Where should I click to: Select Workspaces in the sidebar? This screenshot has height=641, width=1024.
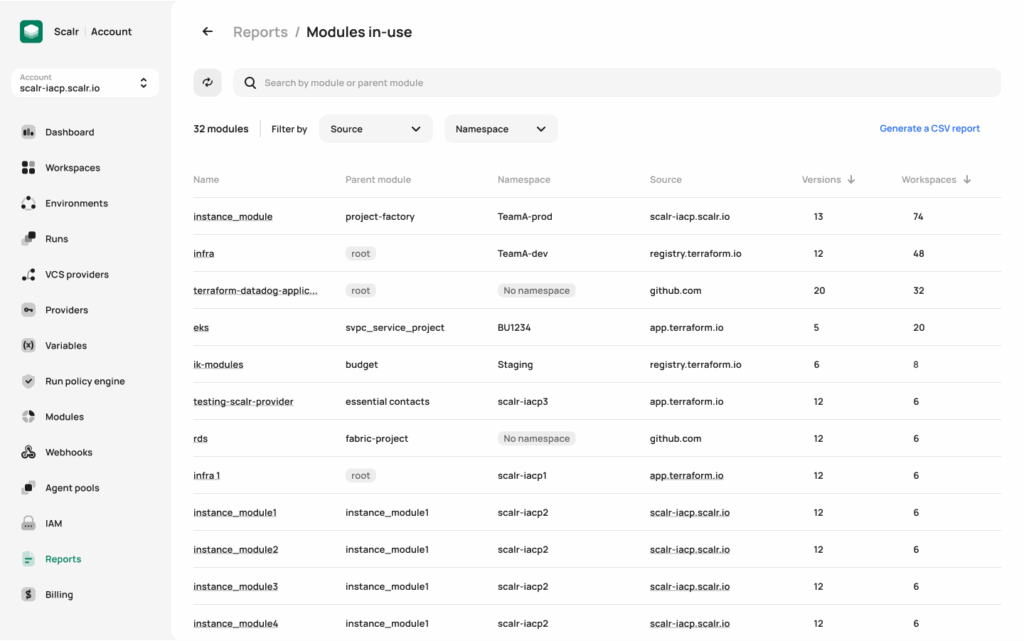click(72, 168)
